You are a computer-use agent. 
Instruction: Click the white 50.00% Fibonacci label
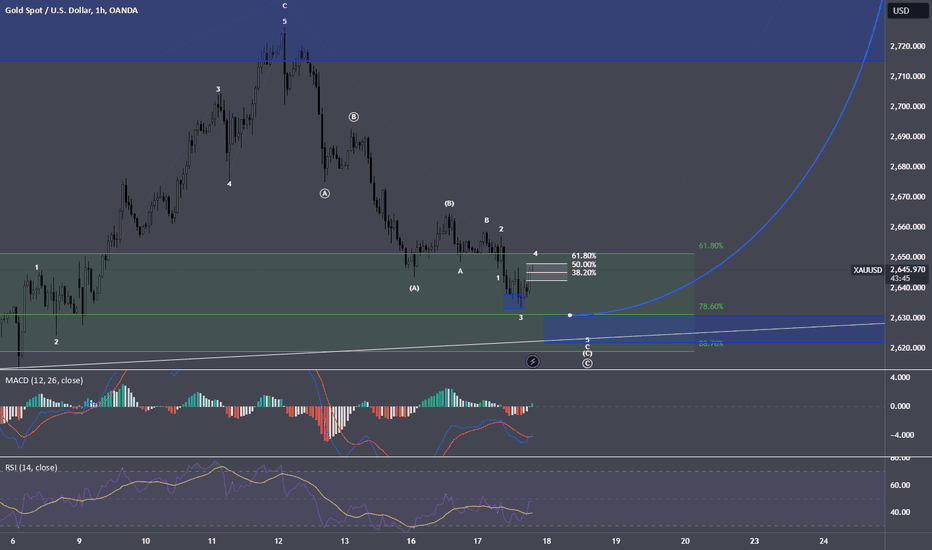584,265
